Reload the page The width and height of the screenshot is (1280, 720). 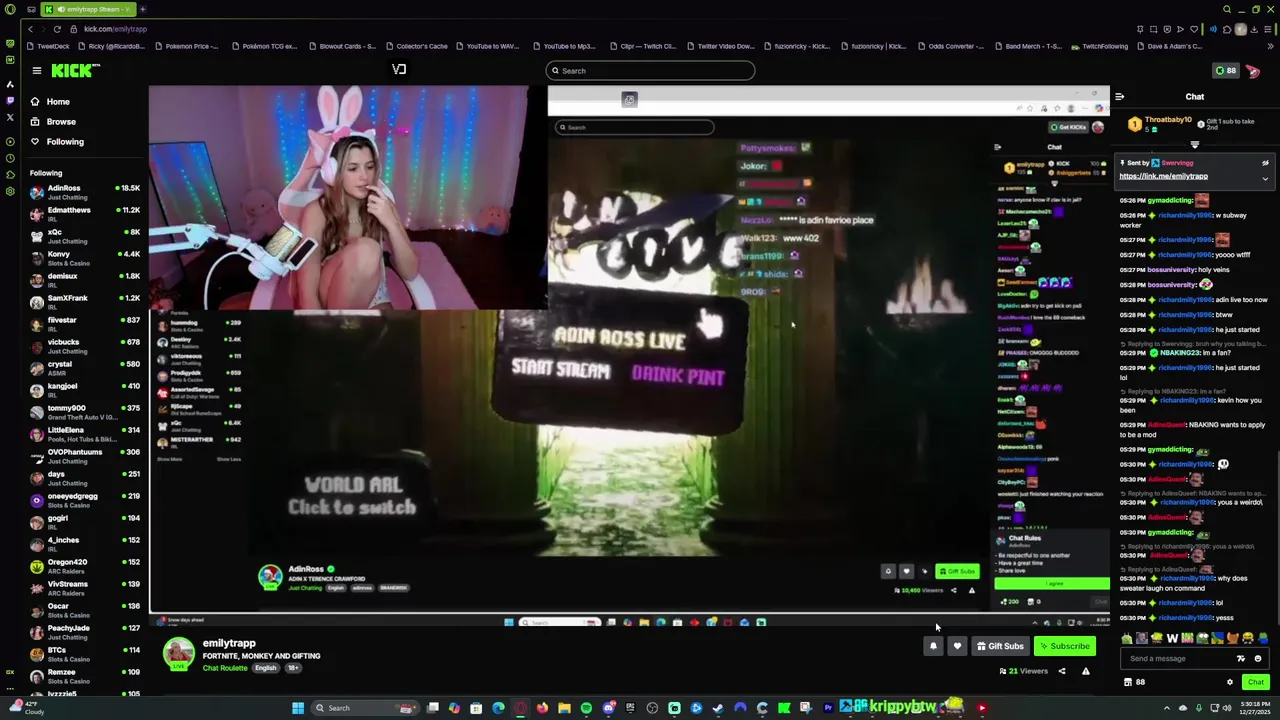(x=57, y=29)
